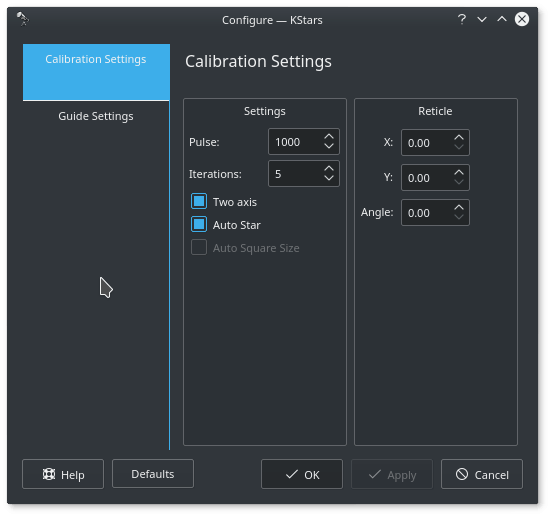
Task: Restore values with the Defaults button
Action: (153, 473)
